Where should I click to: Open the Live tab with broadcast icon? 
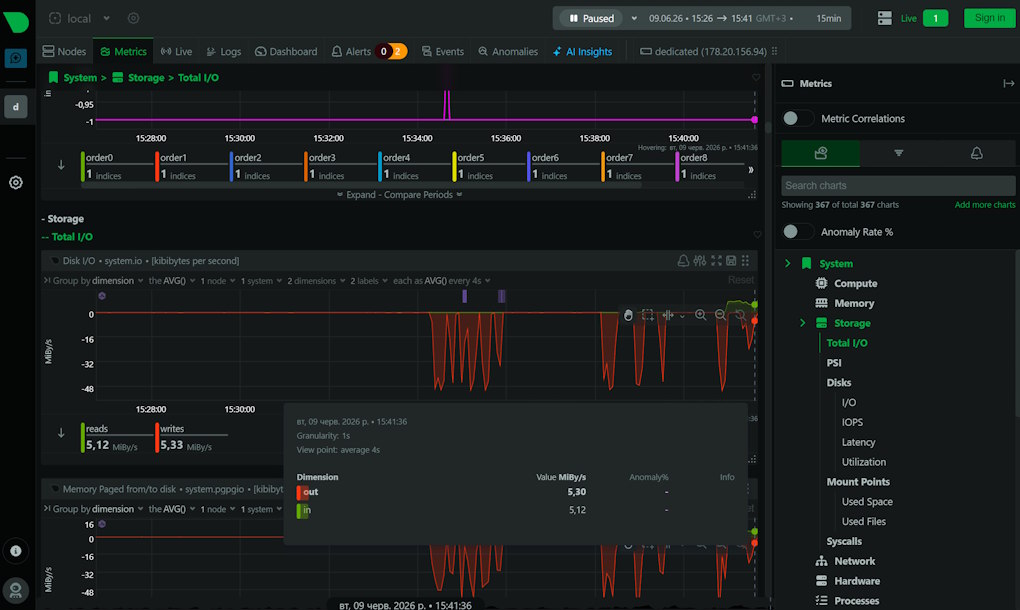pyautogui.click(x=176, y=51)
